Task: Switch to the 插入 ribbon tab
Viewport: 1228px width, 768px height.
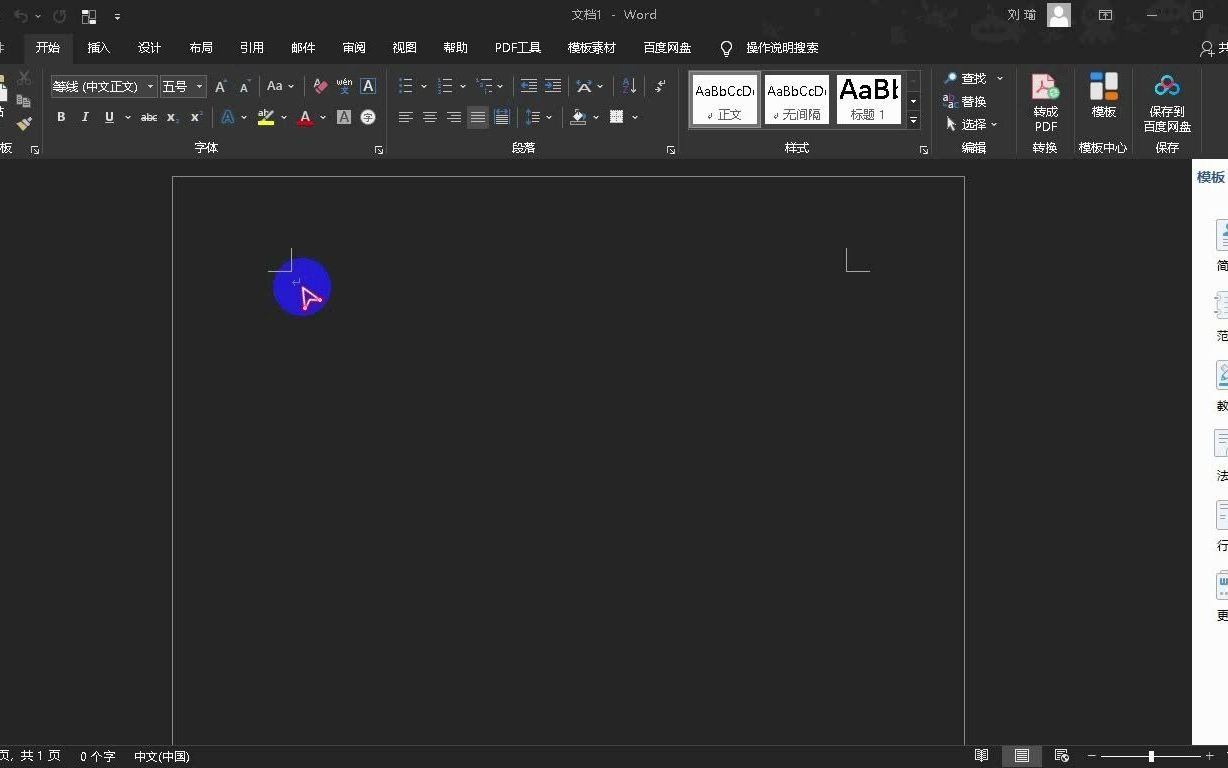Action: pos(99,47)
